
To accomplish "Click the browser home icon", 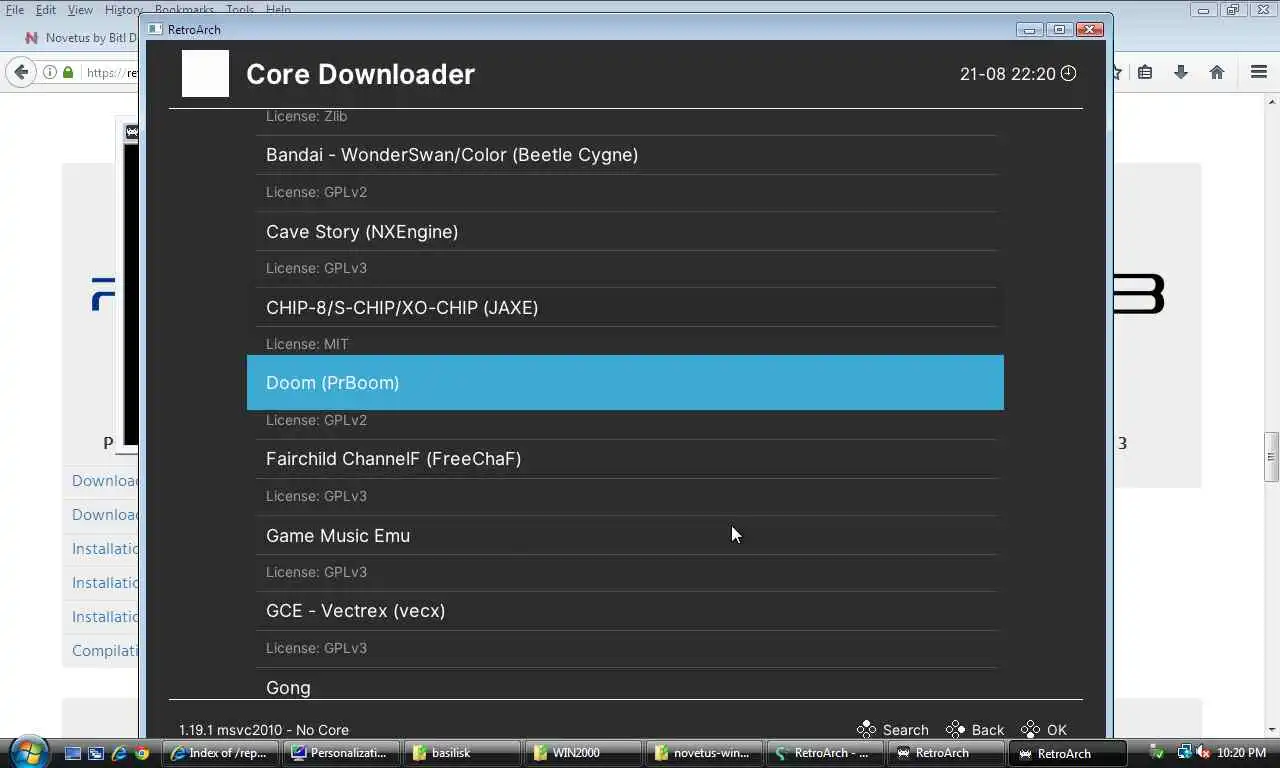I will click(1217, 72).
